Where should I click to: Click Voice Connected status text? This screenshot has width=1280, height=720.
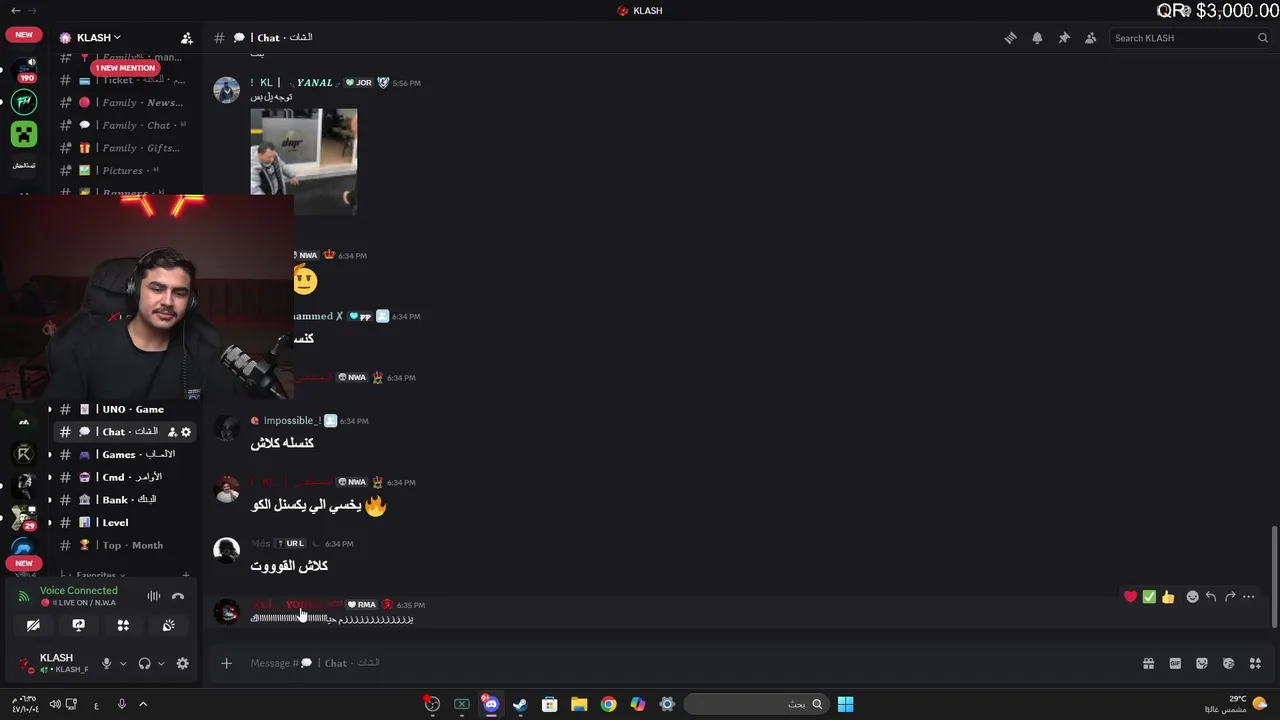[x=78, y=590]
